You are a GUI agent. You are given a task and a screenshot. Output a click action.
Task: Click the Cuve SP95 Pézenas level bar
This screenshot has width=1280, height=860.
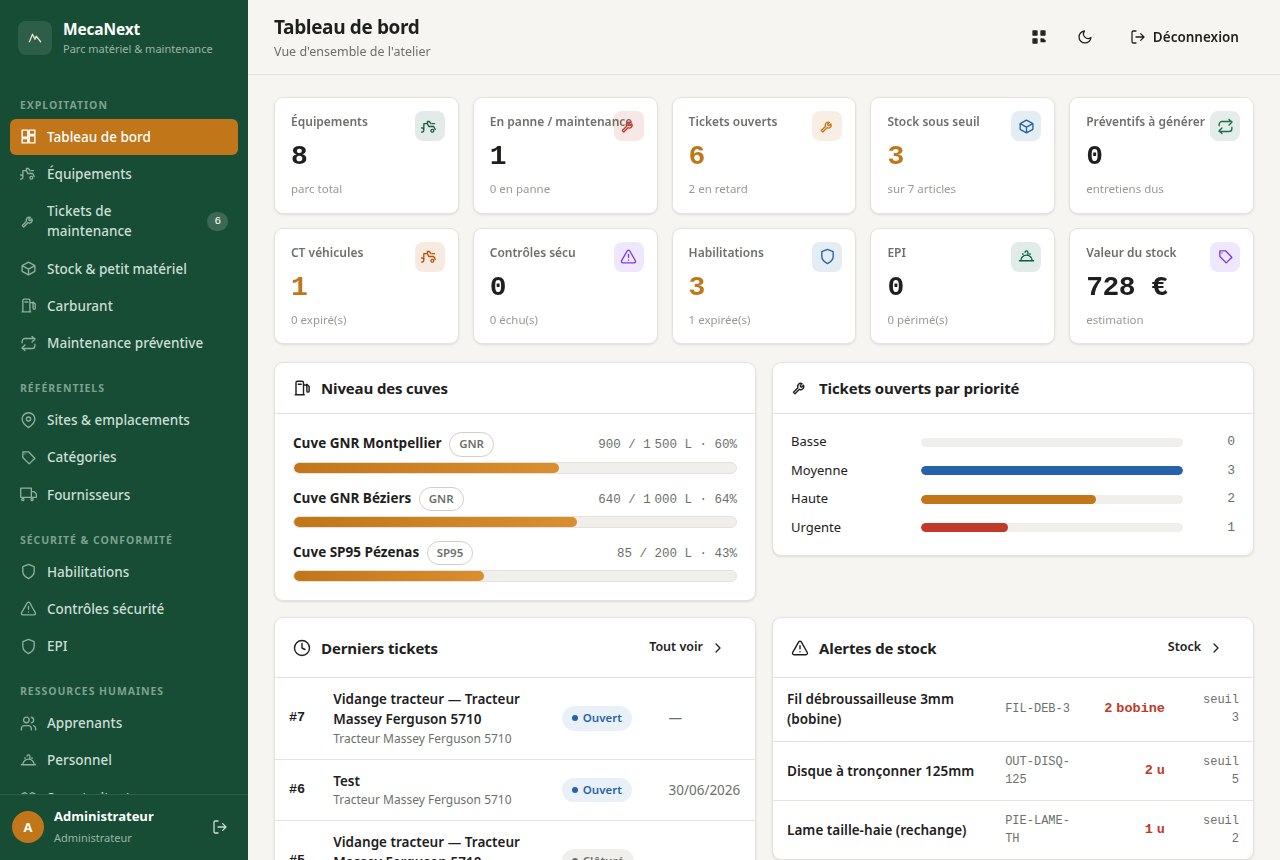pos(515,576)
